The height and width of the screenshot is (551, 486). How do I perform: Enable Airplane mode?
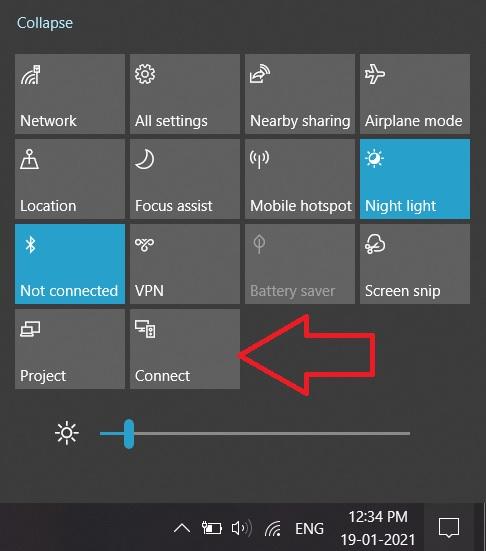point(415,94)
